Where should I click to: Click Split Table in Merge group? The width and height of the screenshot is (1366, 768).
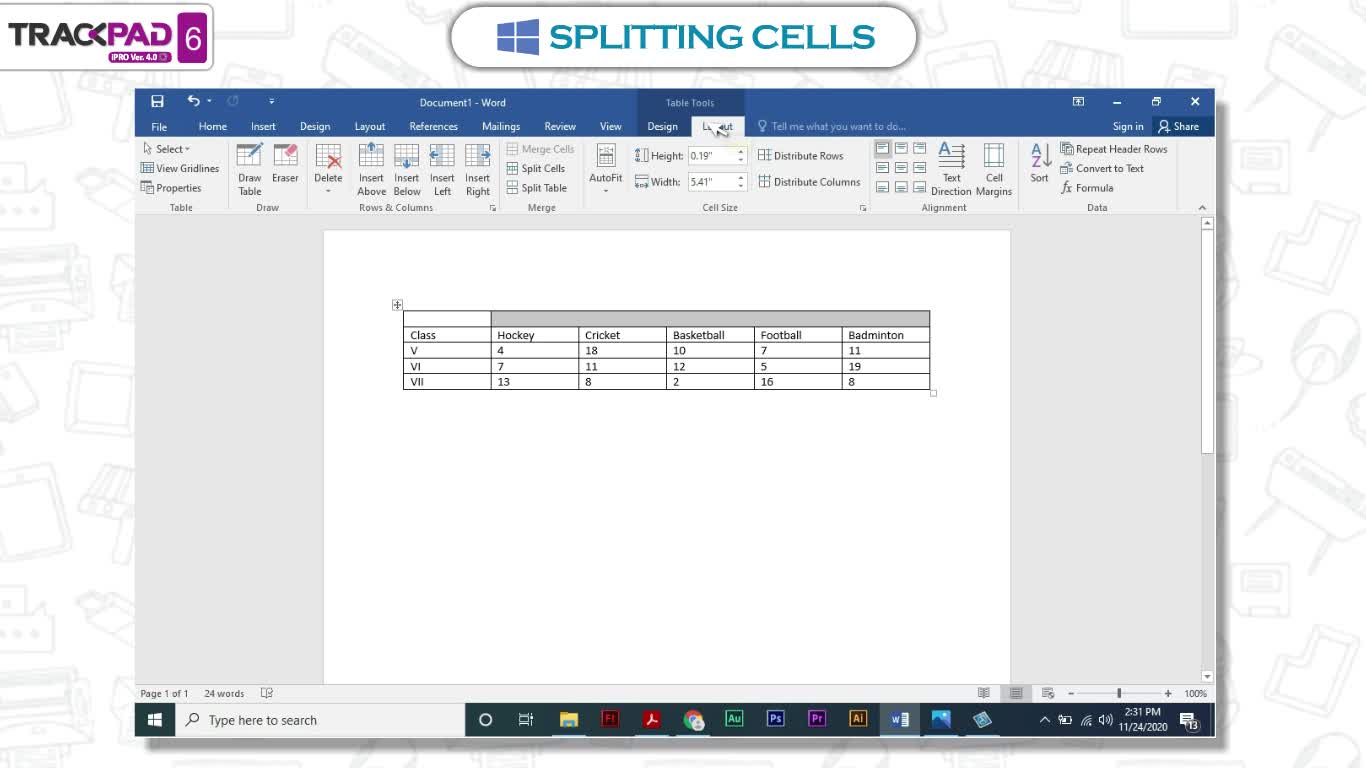coord(537,187)
